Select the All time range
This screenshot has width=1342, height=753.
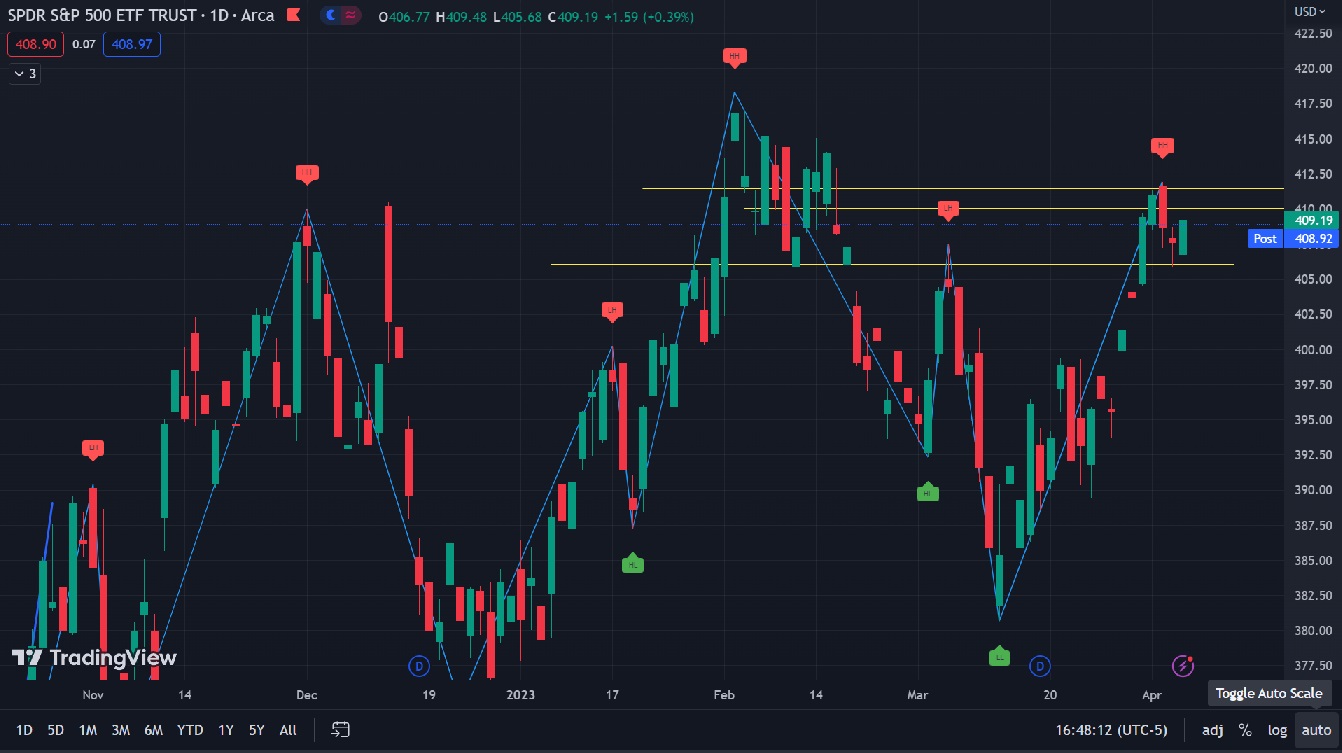288,730
